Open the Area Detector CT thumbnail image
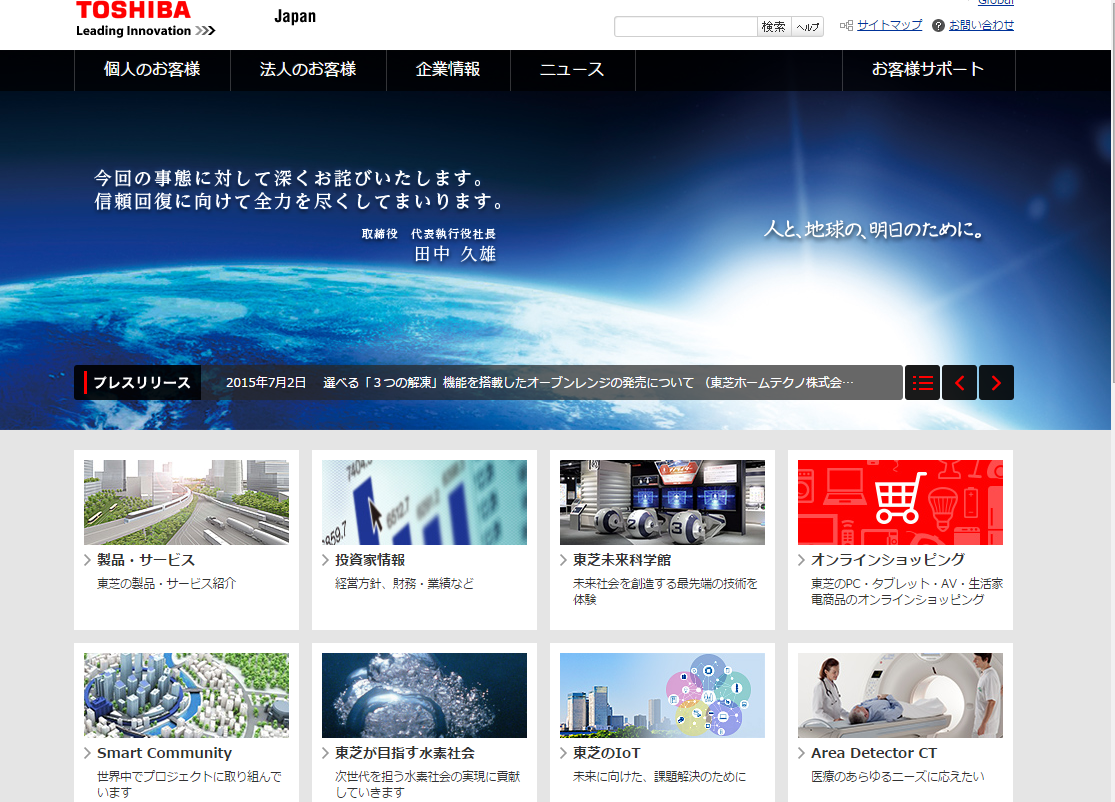1115x802 pixels. 900,695
